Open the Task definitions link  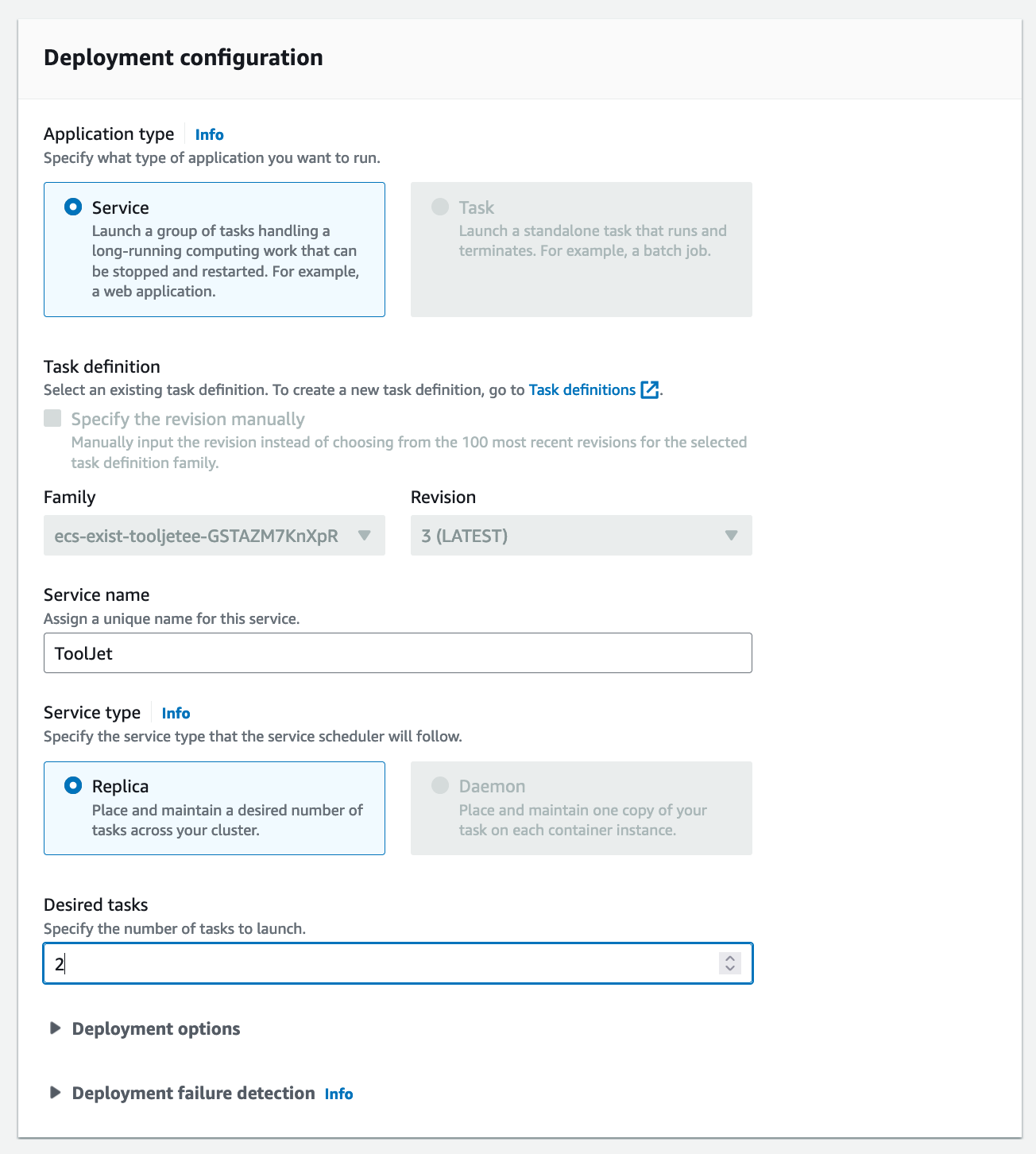tap(582, 390)
